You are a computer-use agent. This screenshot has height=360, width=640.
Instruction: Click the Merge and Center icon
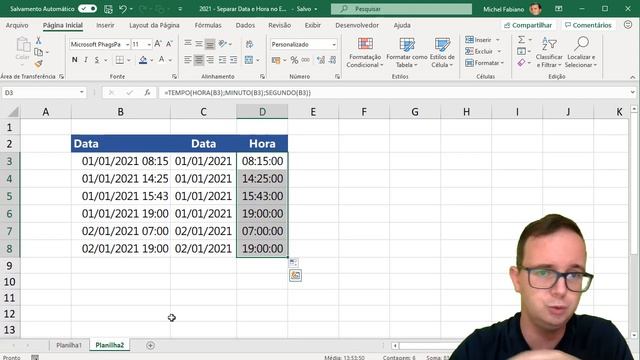(x=249, y=60)
